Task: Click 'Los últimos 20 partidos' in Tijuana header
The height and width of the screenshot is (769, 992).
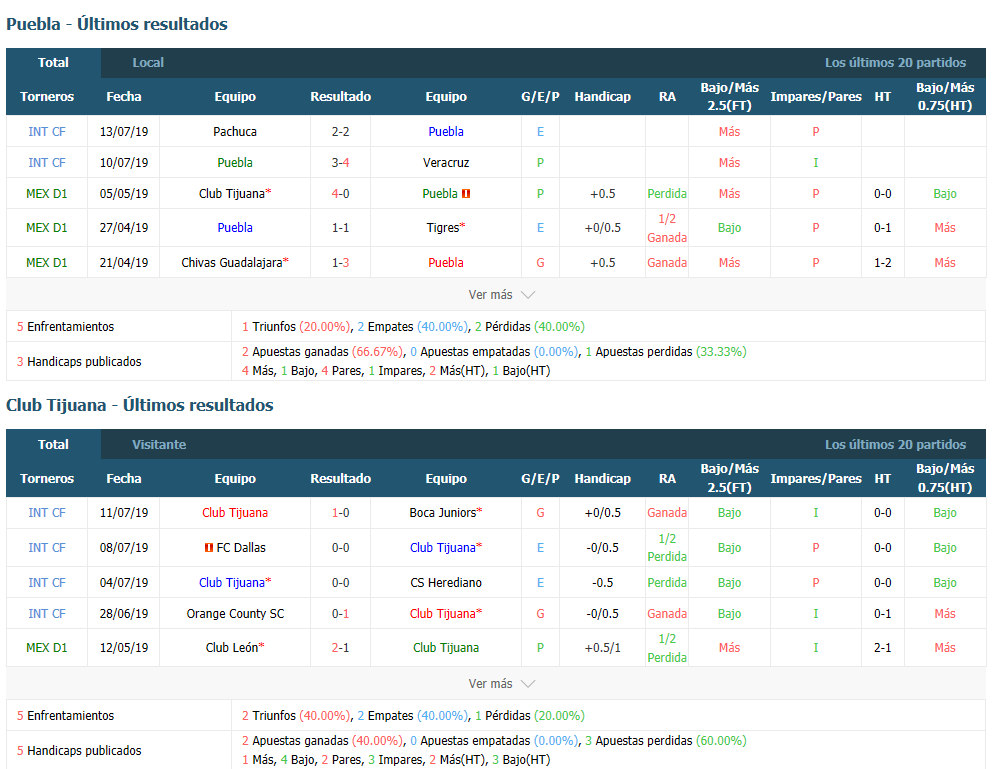Action: coord(895,445)
